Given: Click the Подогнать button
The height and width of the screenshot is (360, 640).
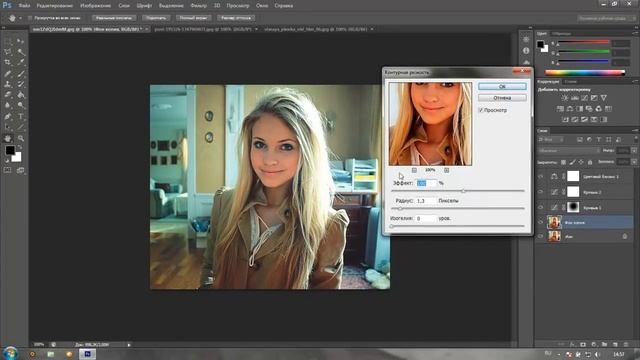Looking at the screenshot, I should 156,18.
